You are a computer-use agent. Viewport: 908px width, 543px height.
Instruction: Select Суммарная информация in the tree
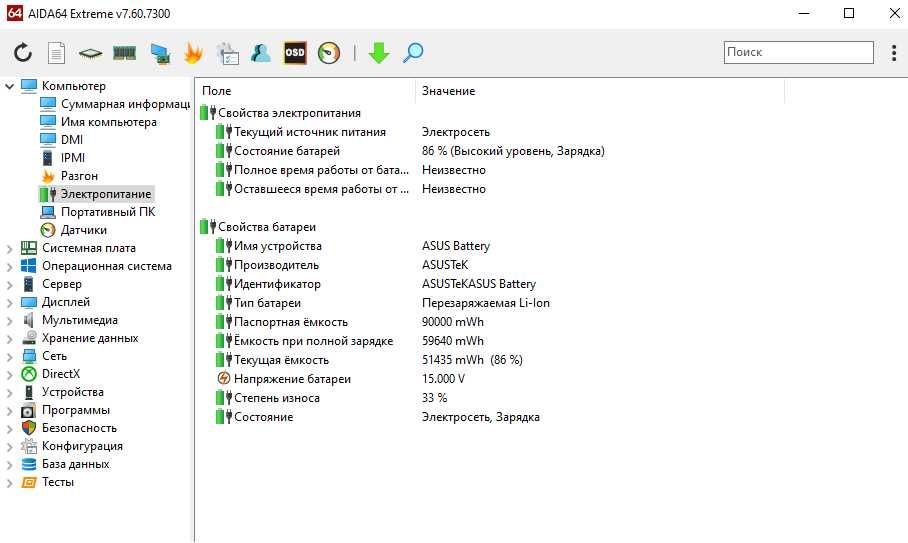[115, 104]
